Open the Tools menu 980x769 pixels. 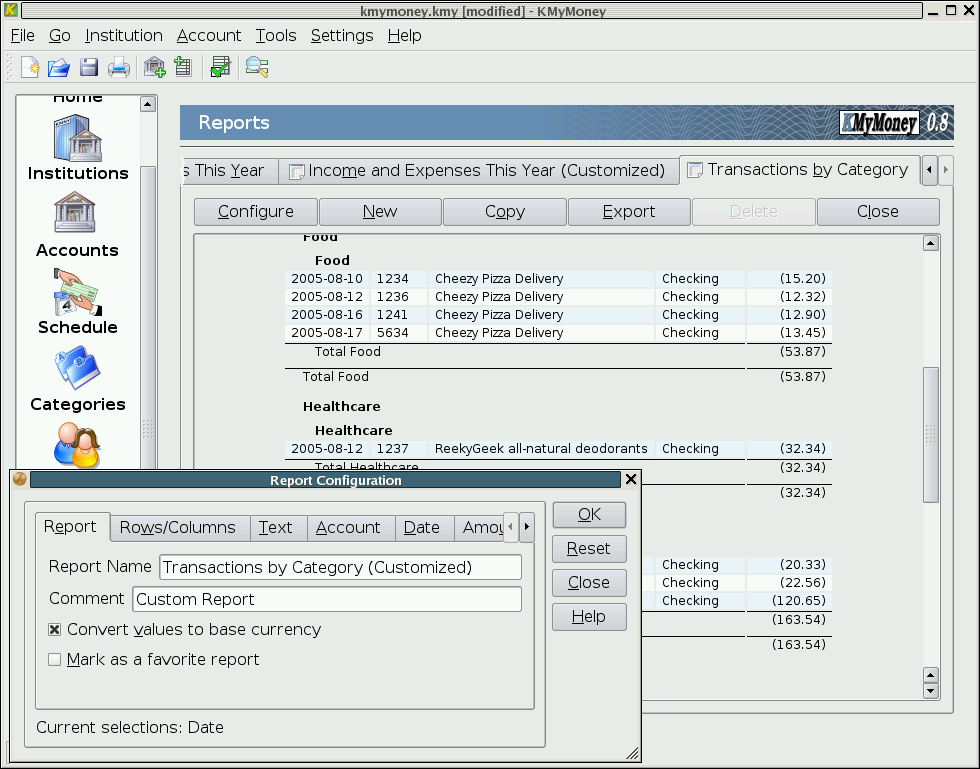(275, 35)
